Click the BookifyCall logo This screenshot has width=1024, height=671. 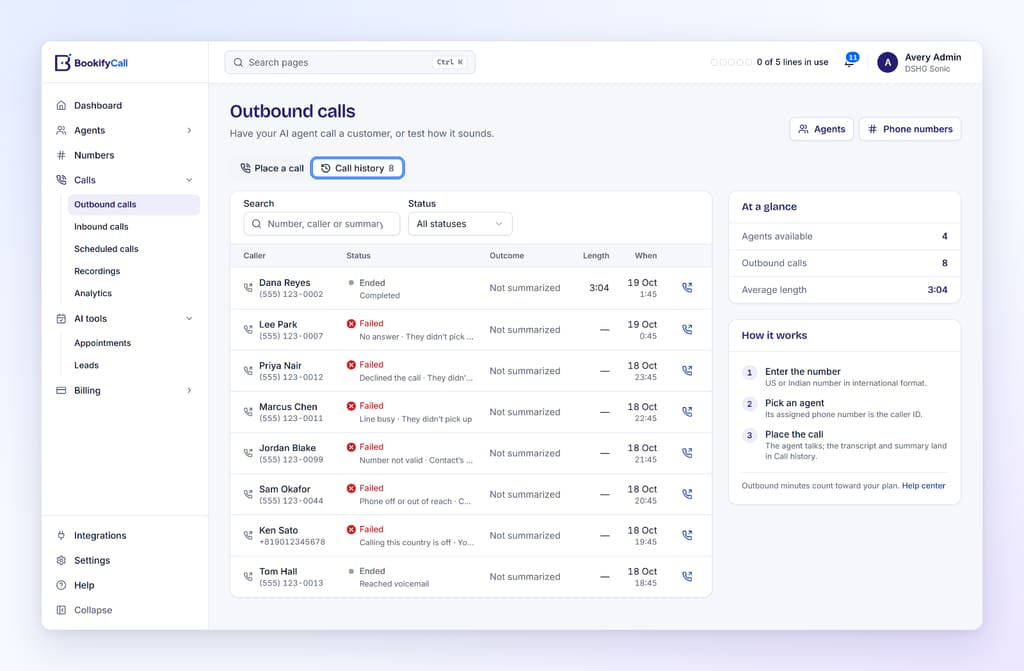[91, 63]
